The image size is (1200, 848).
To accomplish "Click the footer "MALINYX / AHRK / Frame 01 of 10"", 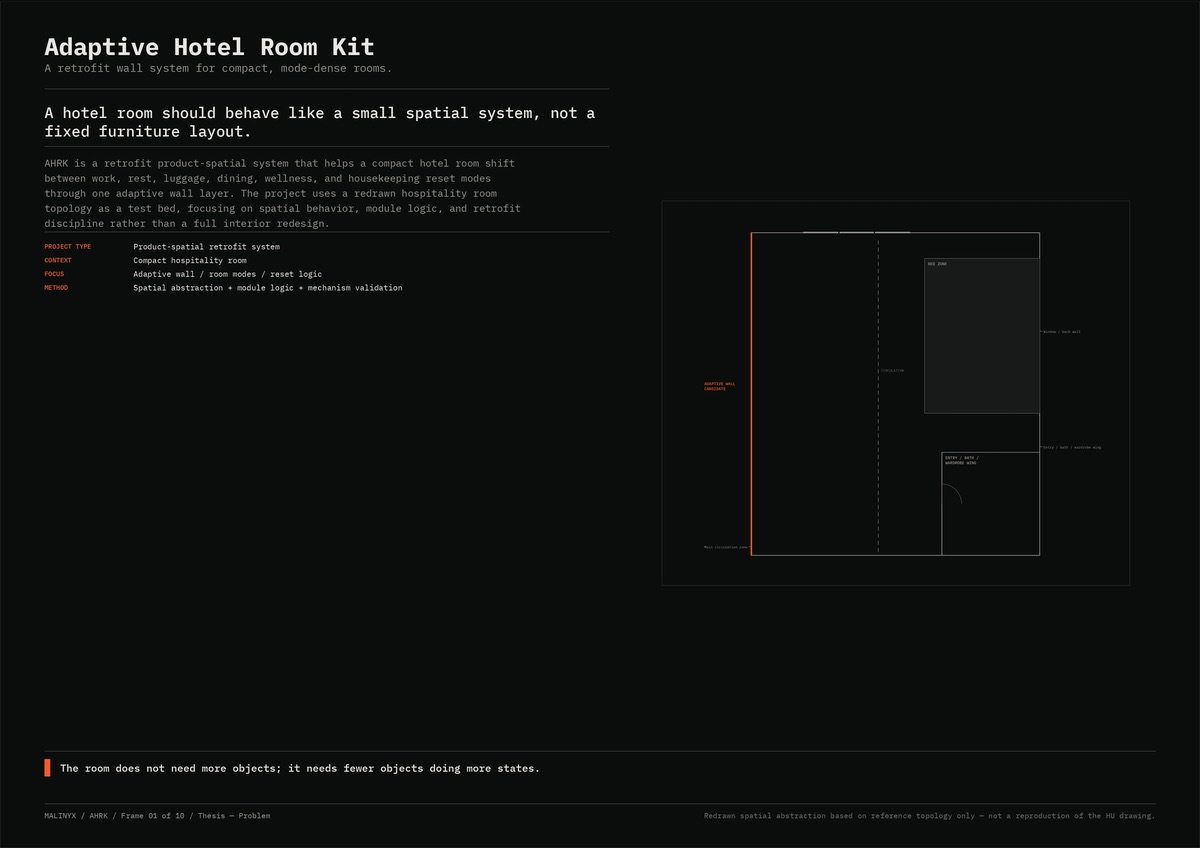I will pyautogui.click(x=116, y=816).
